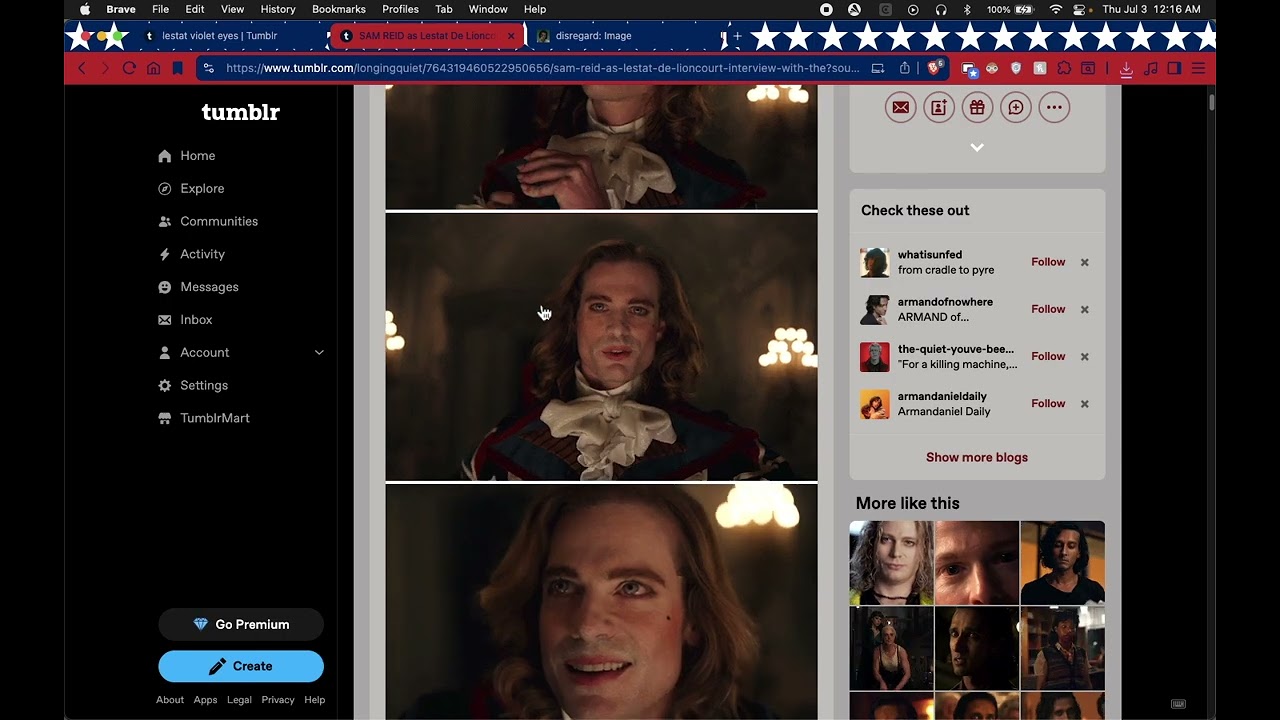This screenshot has width=1280, height=720.
Task: Expand the blog card with the down chevron
Action: (977, 148)
